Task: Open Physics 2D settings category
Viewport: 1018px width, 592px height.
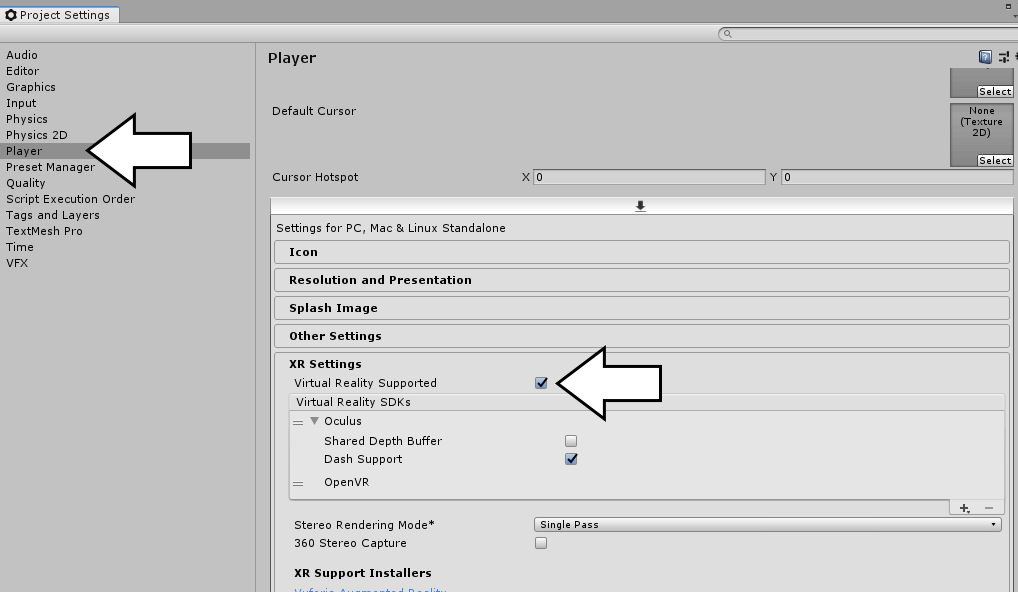Action: point(37,135)
